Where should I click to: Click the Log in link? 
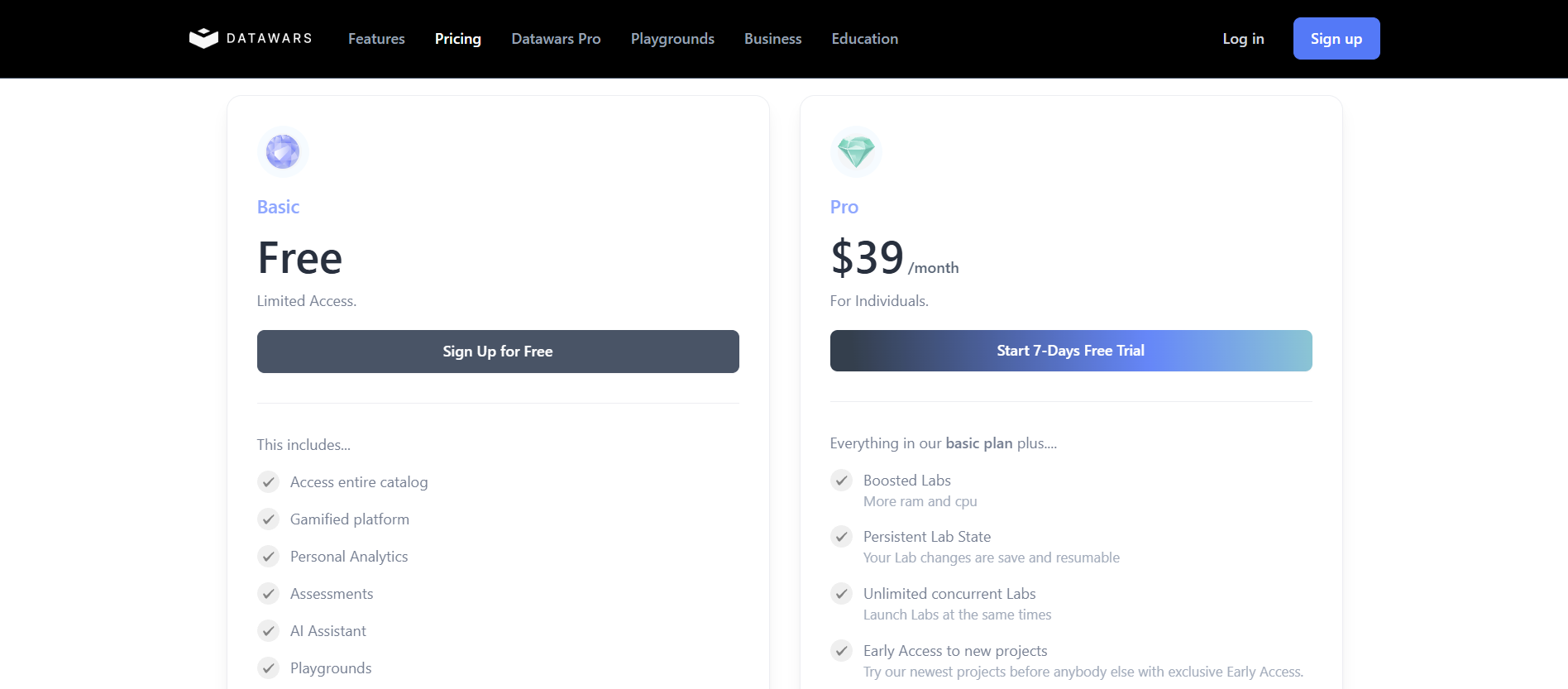(1243, 38)
